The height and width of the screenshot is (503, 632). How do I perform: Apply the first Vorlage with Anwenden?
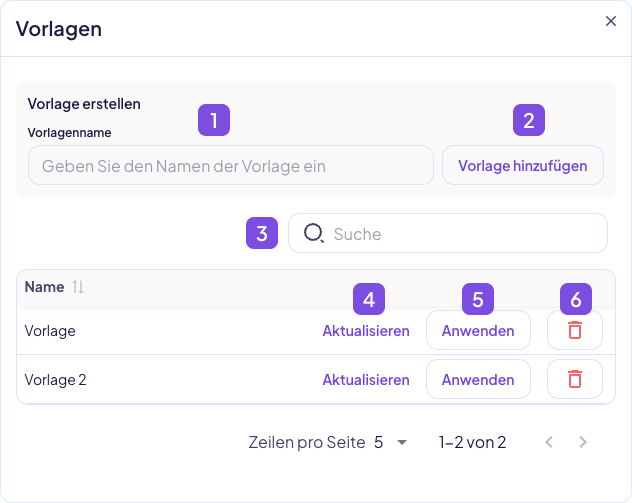click(x=478, y=331)
